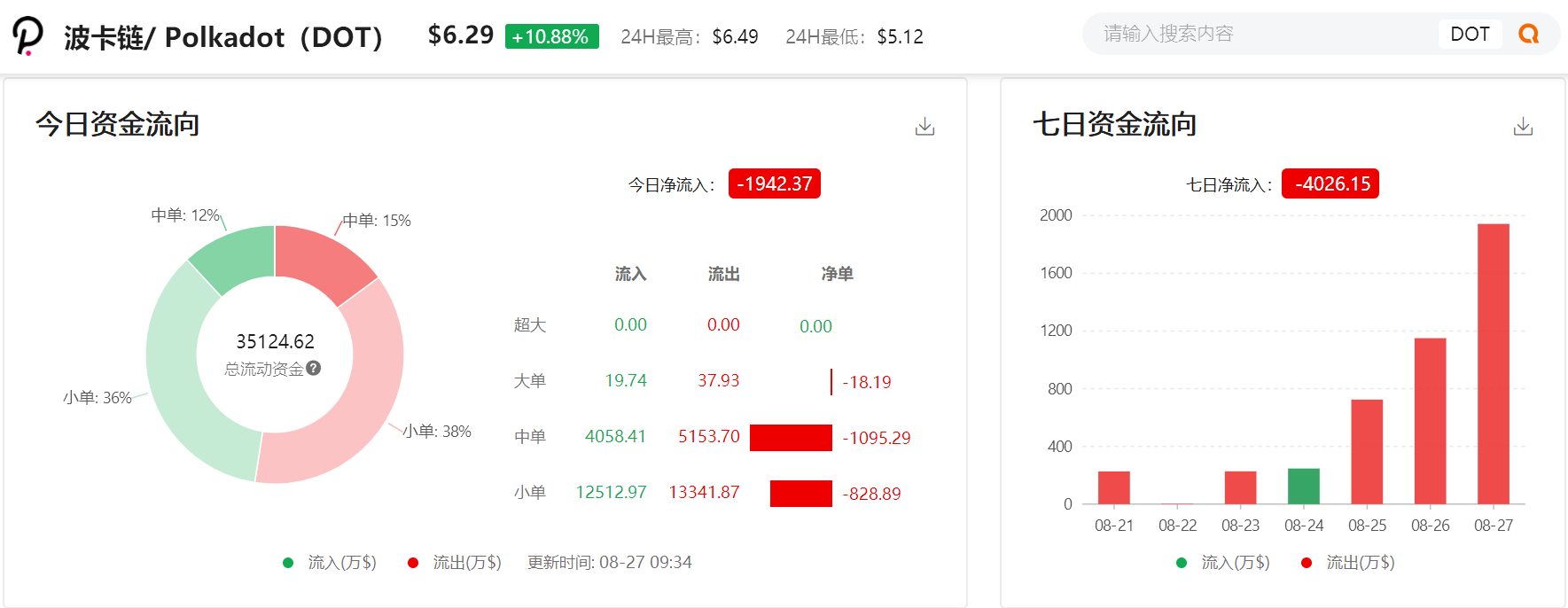Download the seven-day fund flow chart
Viewport: 1568px width, 608px height.
1523,127
